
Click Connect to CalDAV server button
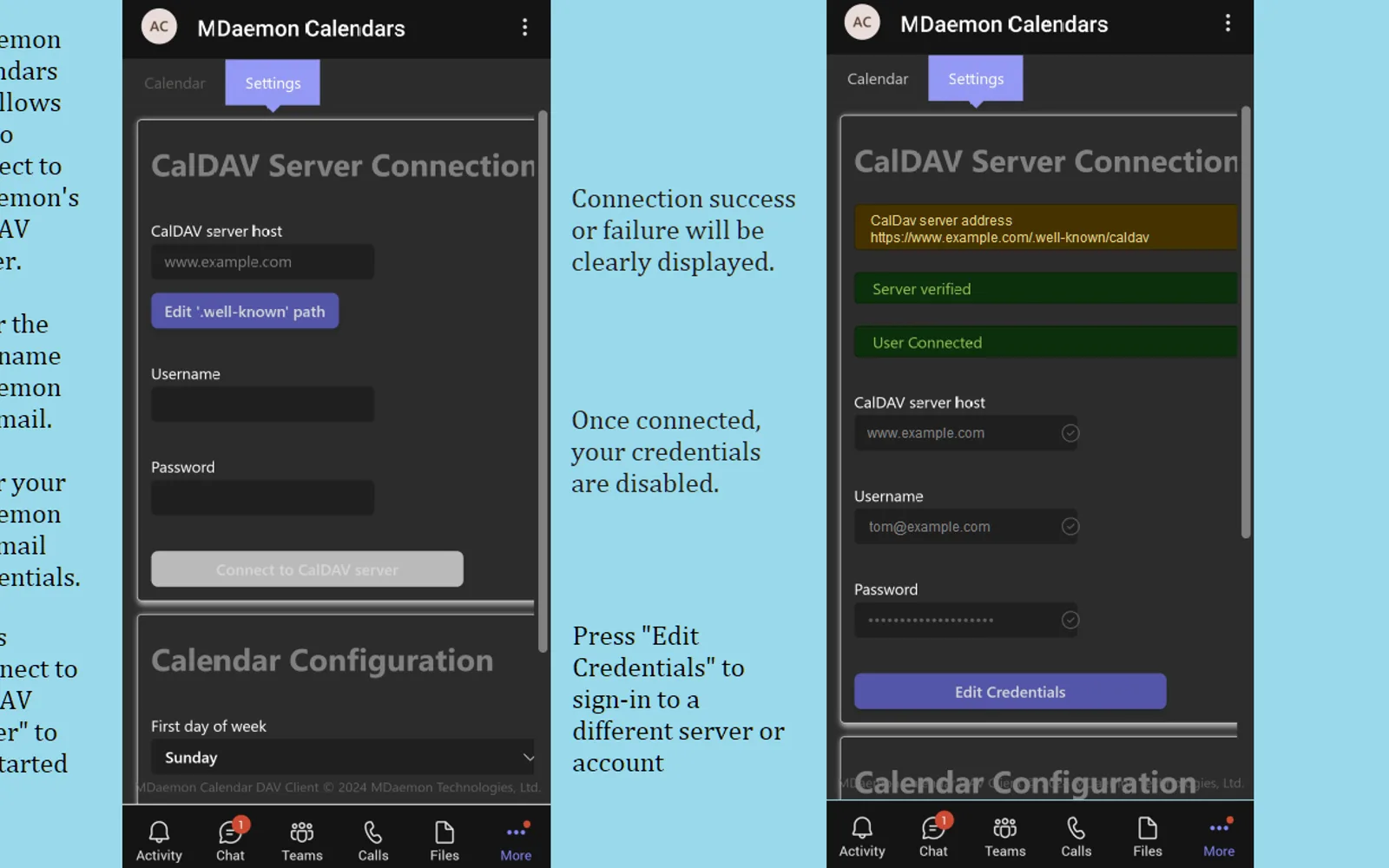click(x=307, y=569)
